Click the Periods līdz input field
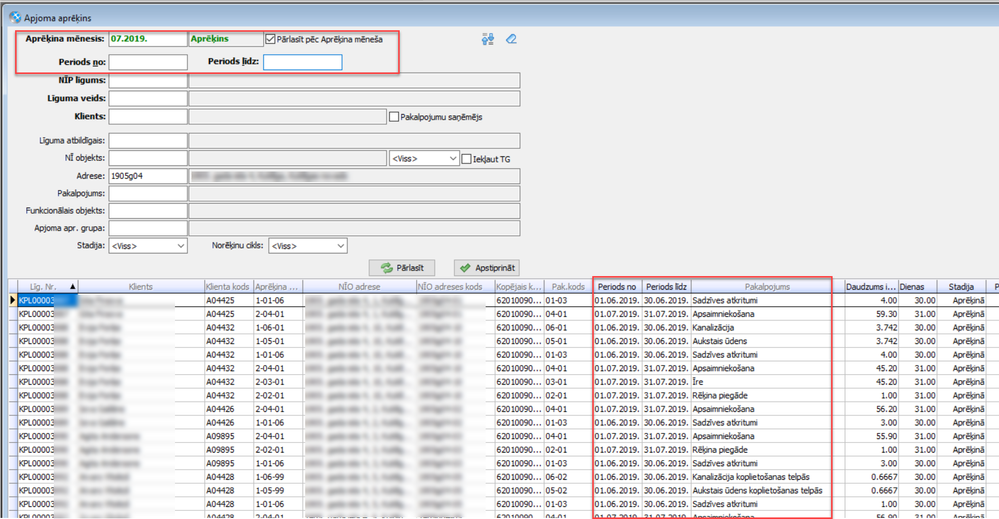999x519 pixels. tap(303, 62)
